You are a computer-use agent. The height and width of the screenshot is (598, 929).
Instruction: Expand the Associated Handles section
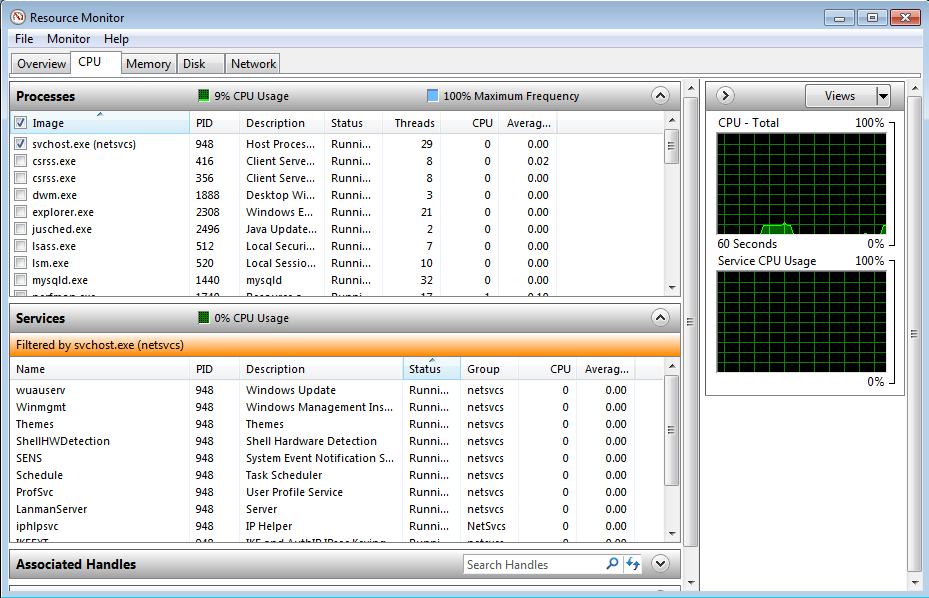click(x=660, y=564)
